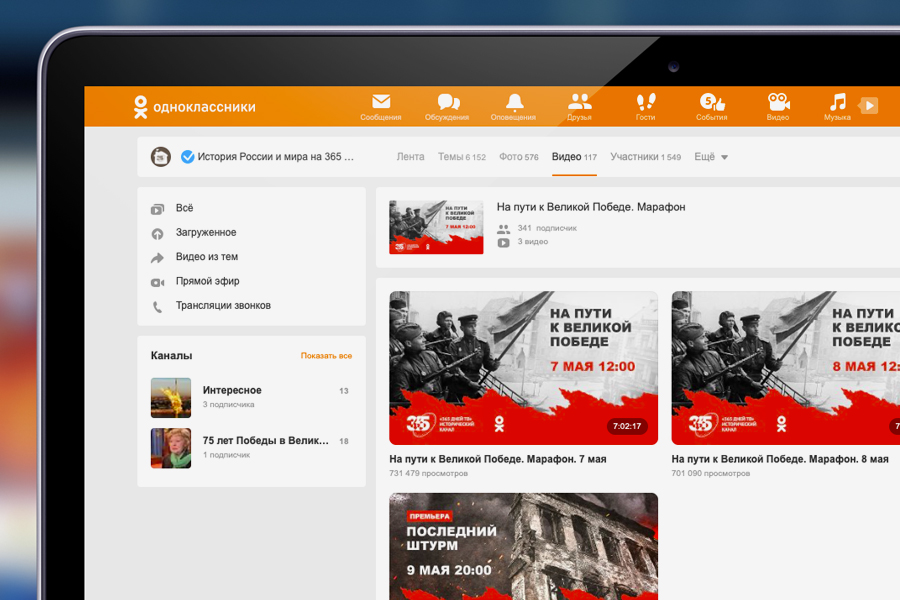Open Друзья people icon
Screen dimensions: 900x600
[579, 102]
